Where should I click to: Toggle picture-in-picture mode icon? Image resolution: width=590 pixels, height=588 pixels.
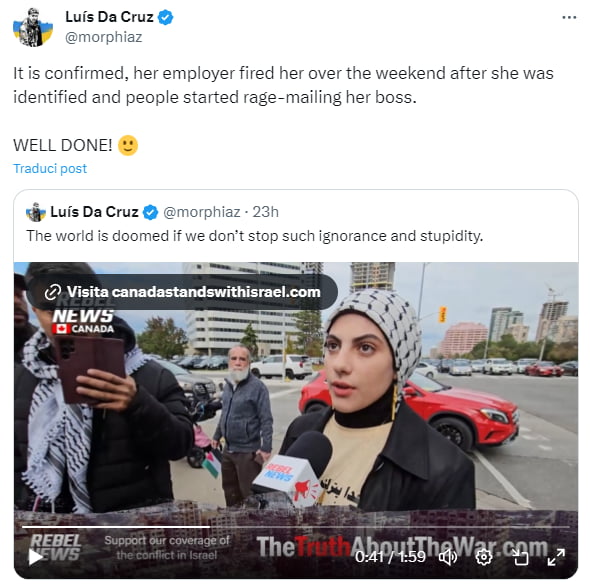pos(521,557)
